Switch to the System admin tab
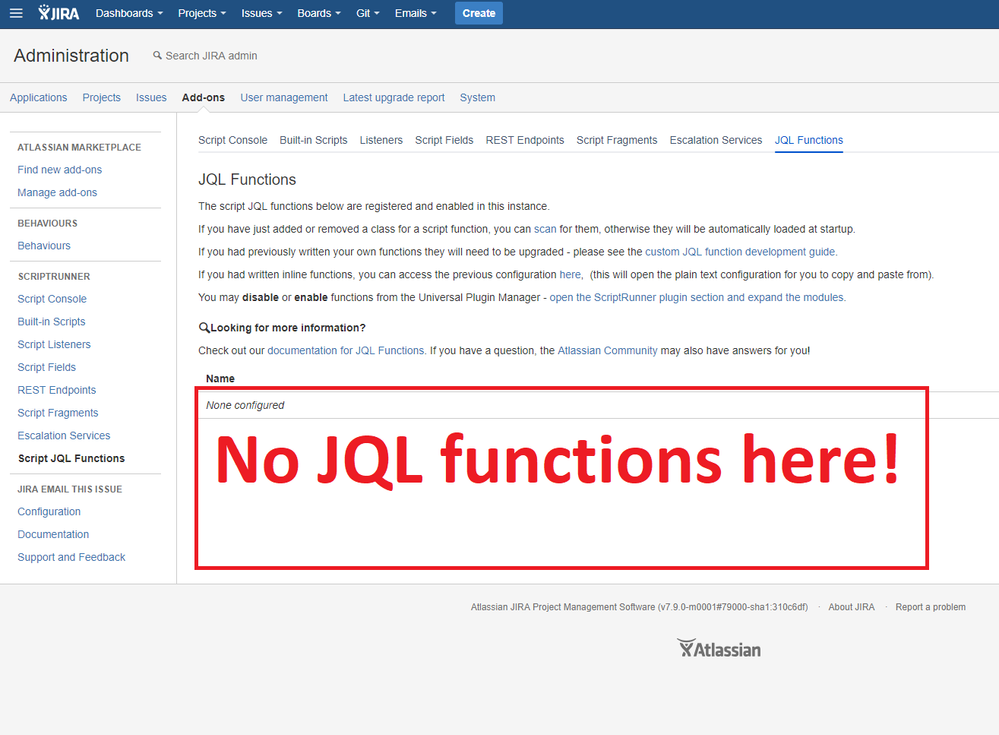The height and width of the screenshot is (735, 999). [x=477, y=97]
